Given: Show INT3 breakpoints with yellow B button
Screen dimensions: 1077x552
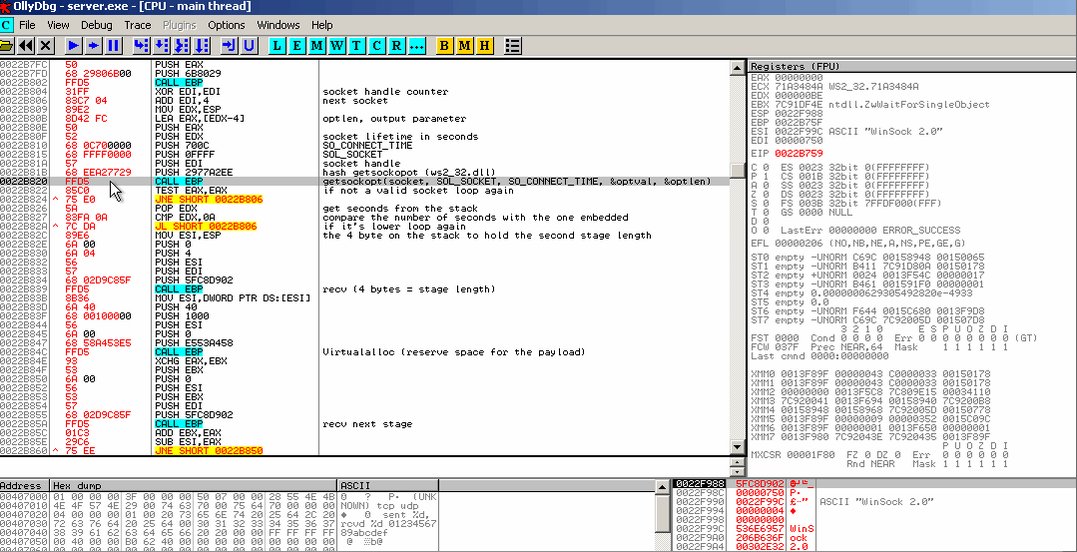Looking at the screenshot, I should (x=444, y=46).
